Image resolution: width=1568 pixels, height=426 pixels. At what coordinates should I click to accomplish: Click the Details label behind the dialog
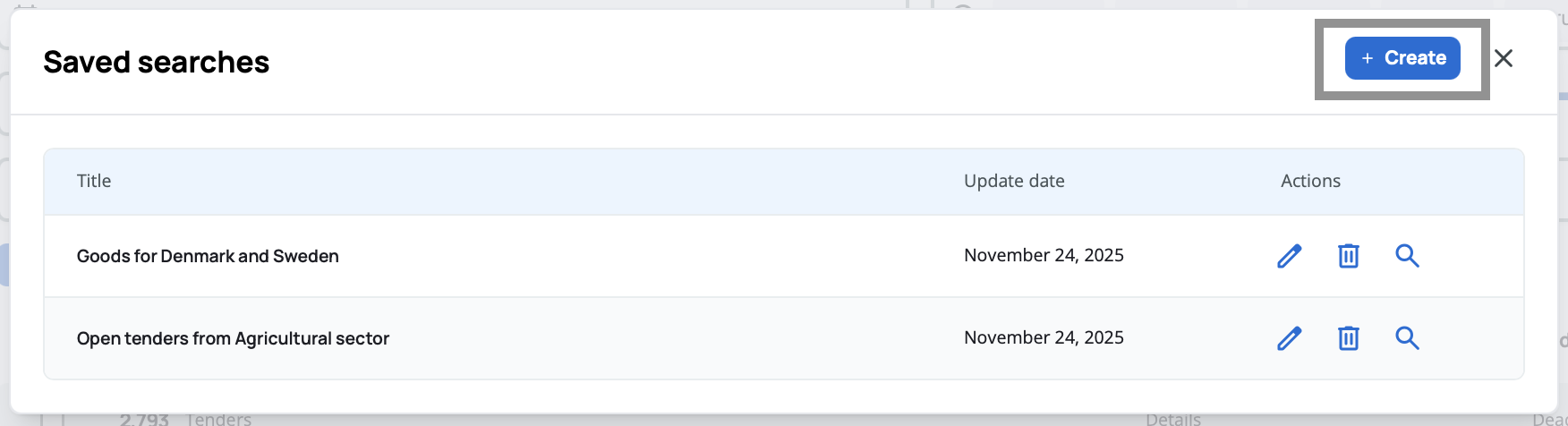(1172, 419)
